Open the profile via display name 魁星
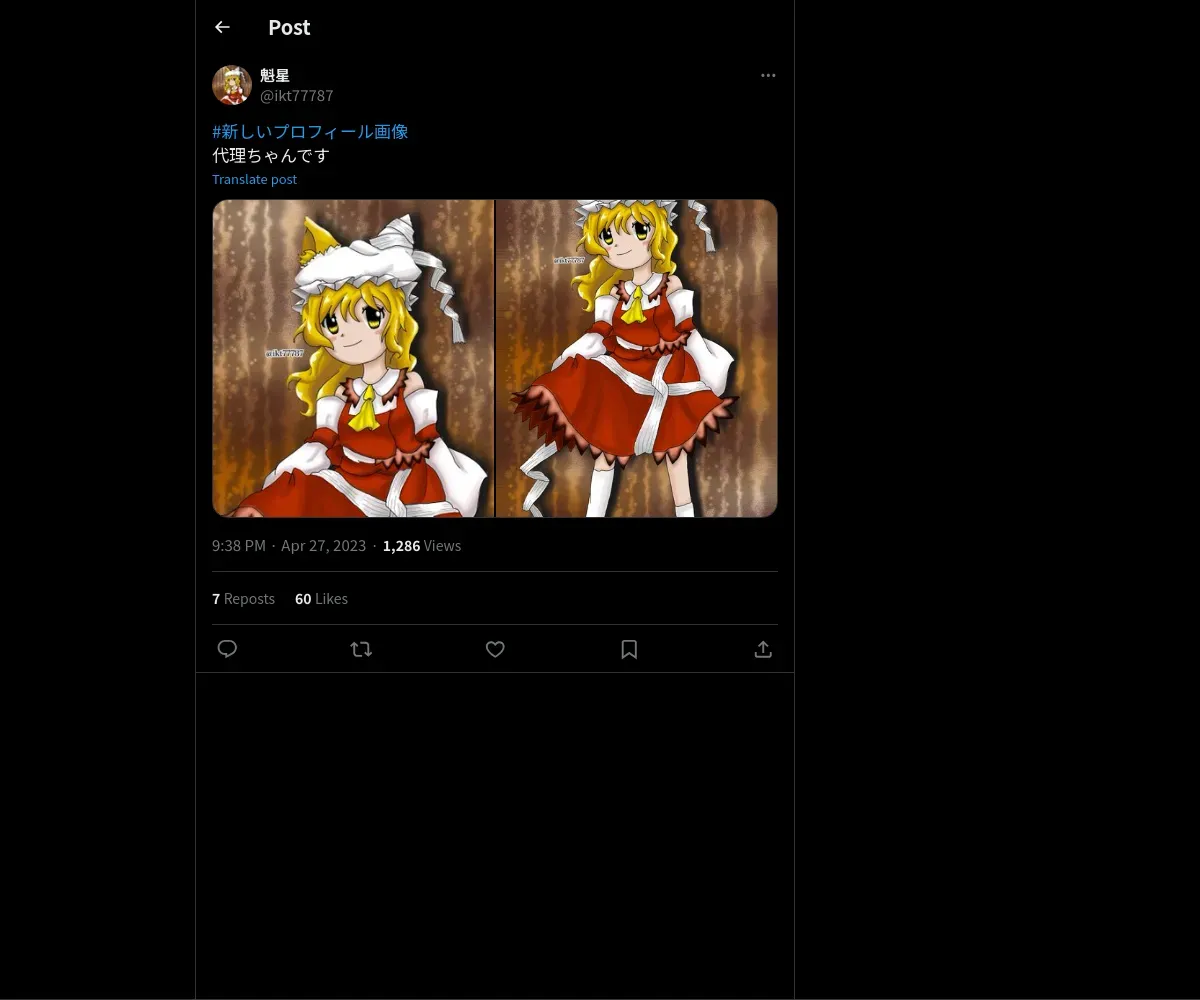This screenshot has width=1200, height=1000. pos(275,75)
